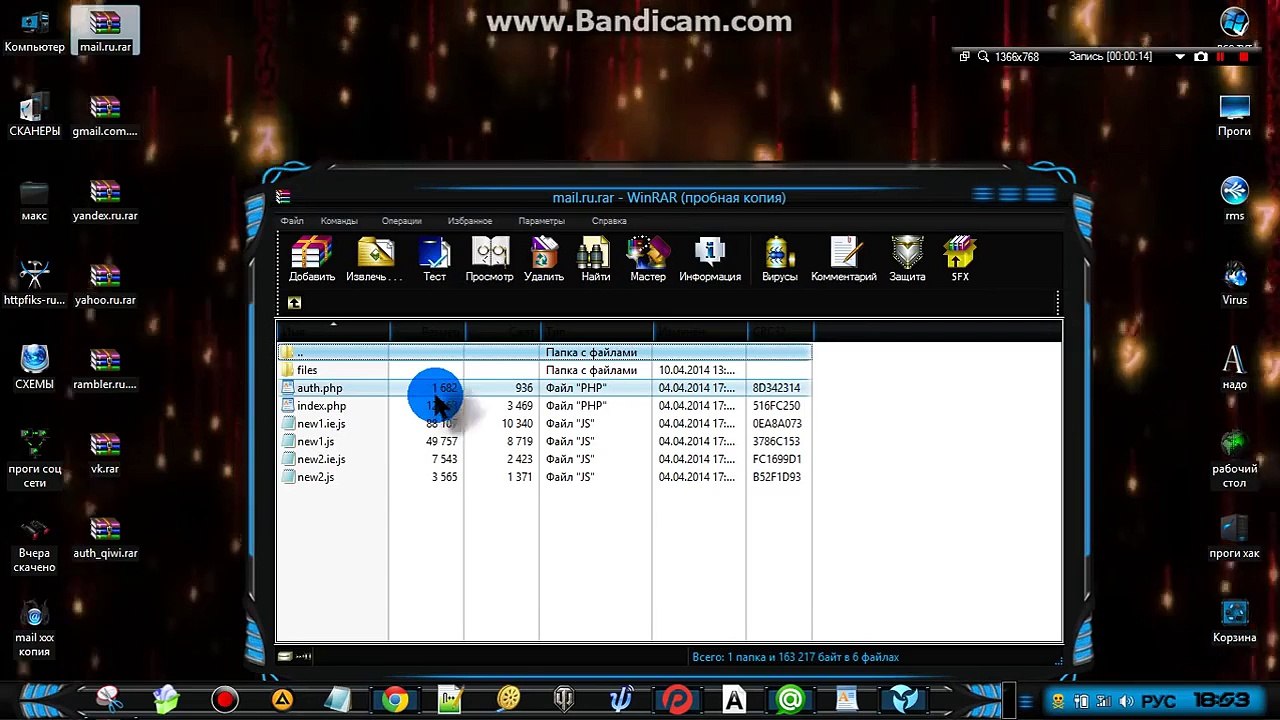The height and width of the screenshot is (720, 1280).
Task: Select the auth.php file
Action: 544,388
